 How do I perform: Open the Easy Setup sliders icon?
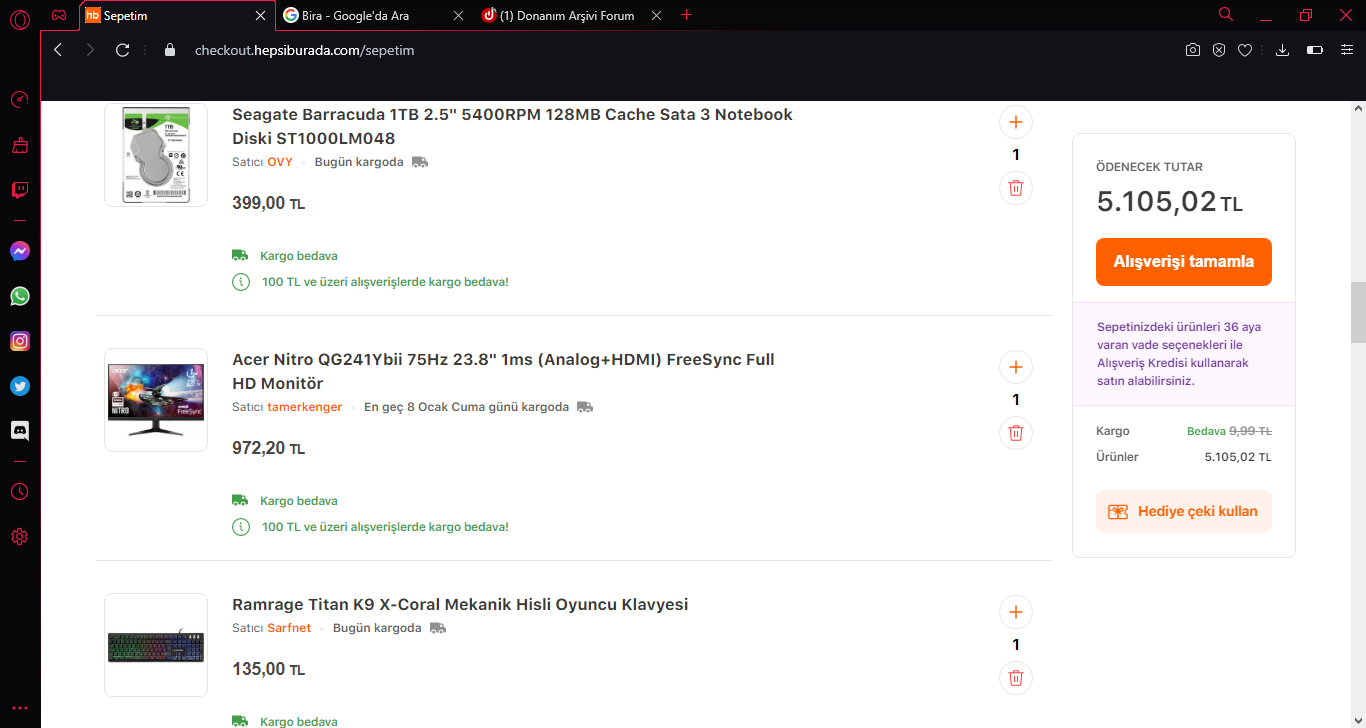tap(1347, 50)
